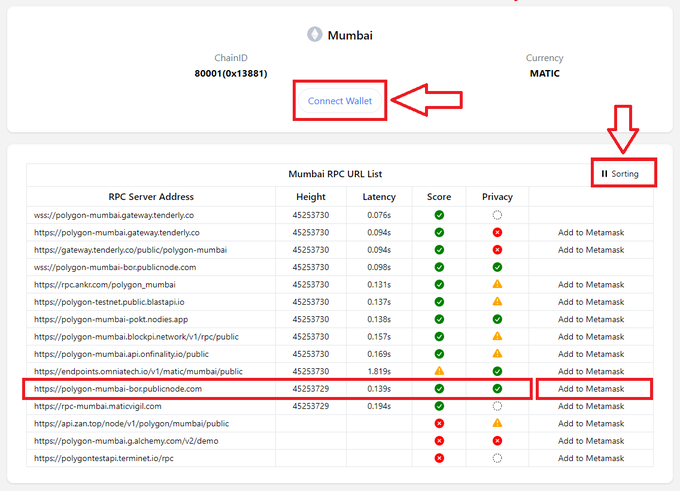Click the 0.076s latency cell
The height and width of the screenshot is (491, 680).
(379, 215)
